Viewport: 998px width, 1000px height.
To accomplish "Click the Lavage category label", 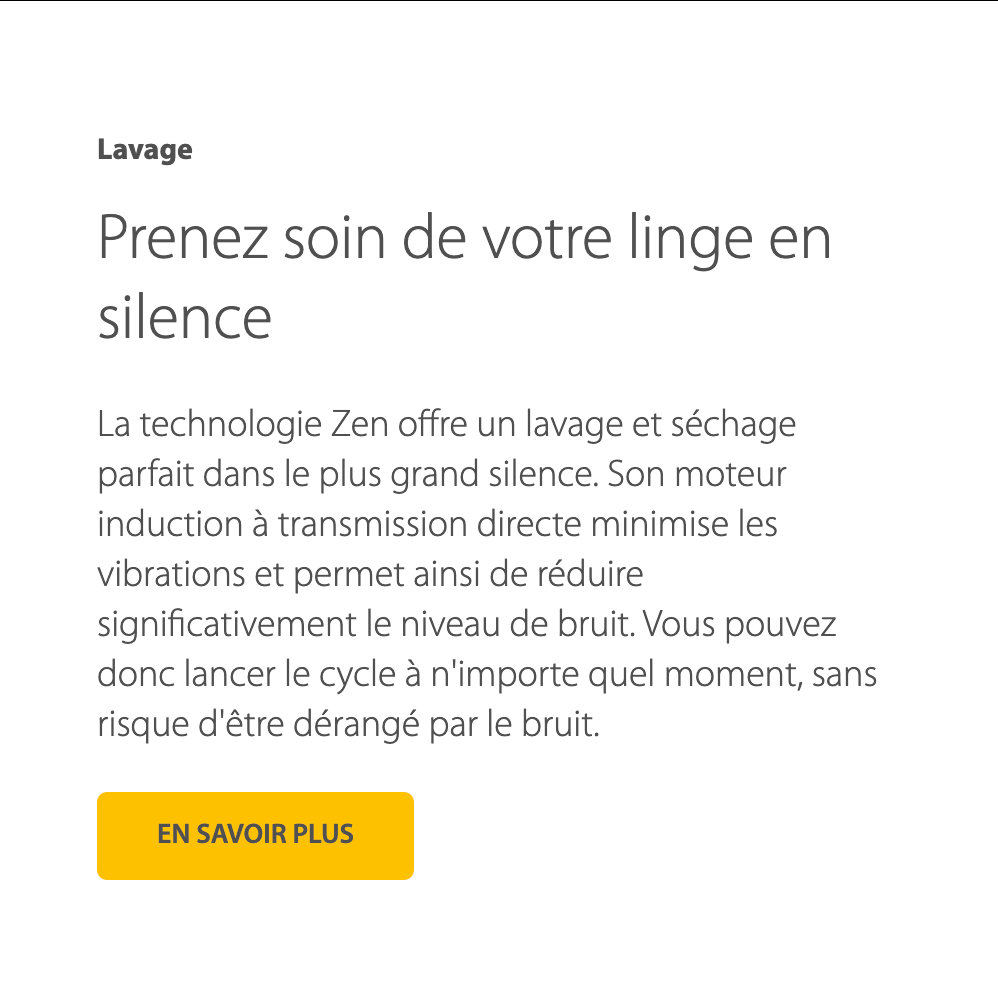I will [145, 151].
